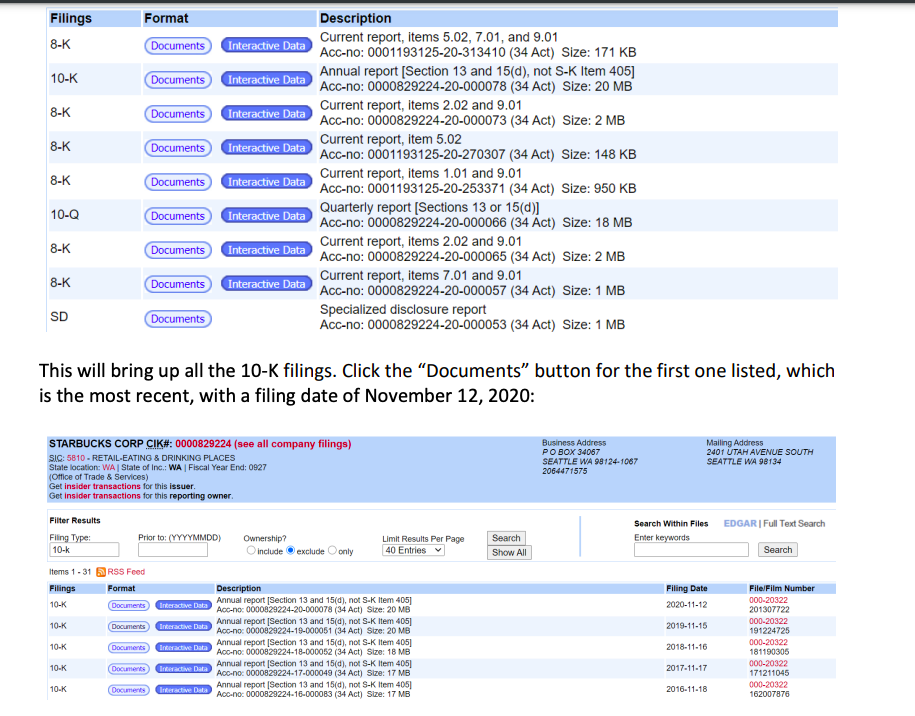915x716 pixels.
Task: Open the Limit Results Per Page dropdown
Action: click(x=413, y=550)
